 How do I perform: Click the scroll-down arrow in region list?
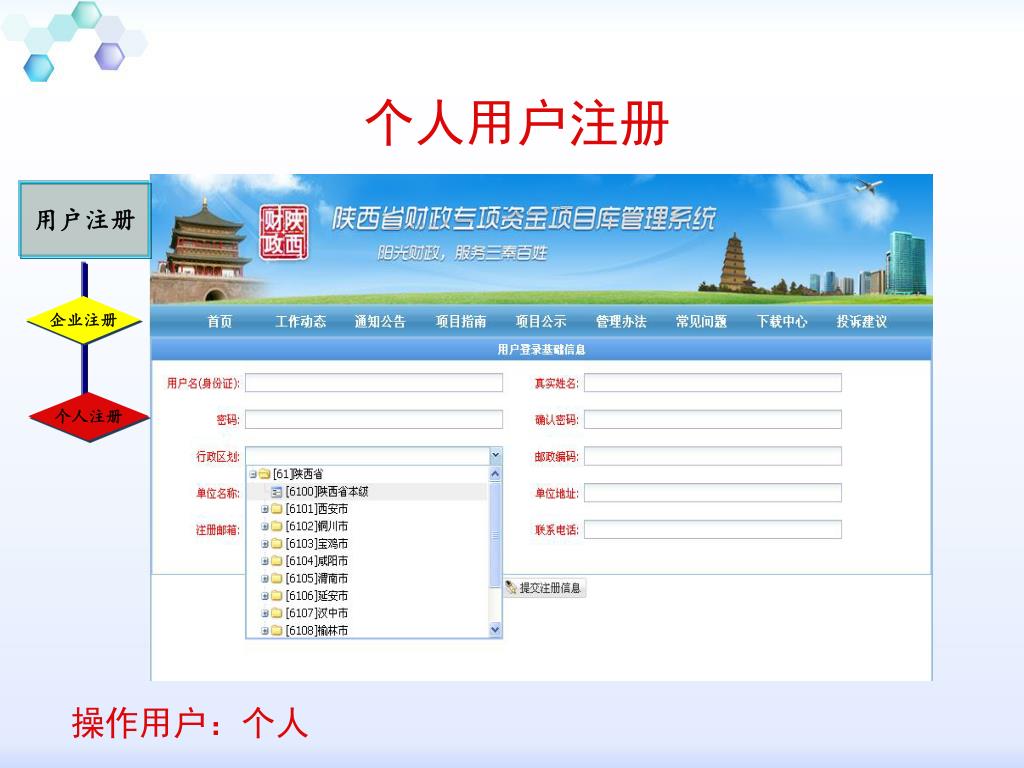(x=495, y=630)
